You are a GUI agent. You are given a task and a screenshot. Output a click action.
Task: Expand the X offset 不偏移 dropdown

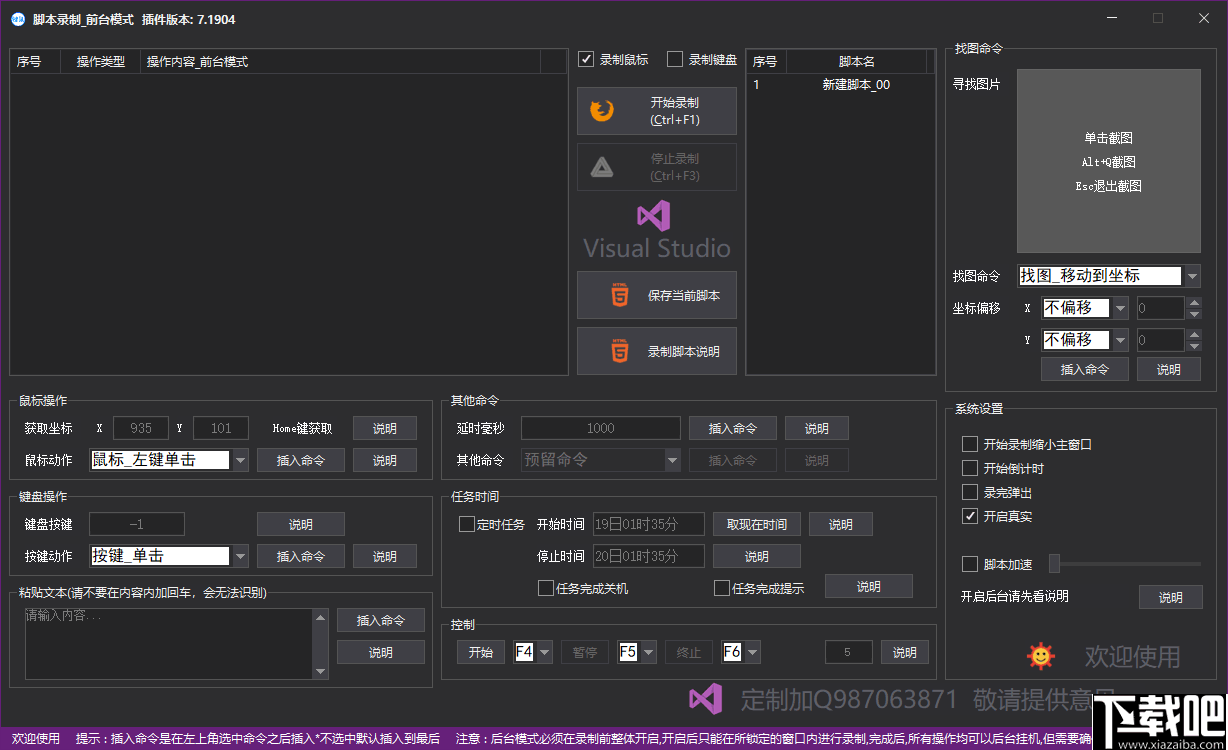[1120, 308]
